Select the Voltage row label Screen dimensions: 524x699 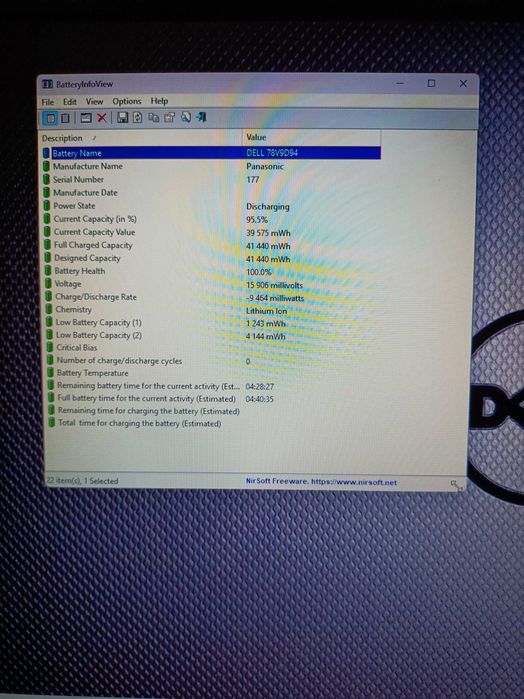point(68,284)
